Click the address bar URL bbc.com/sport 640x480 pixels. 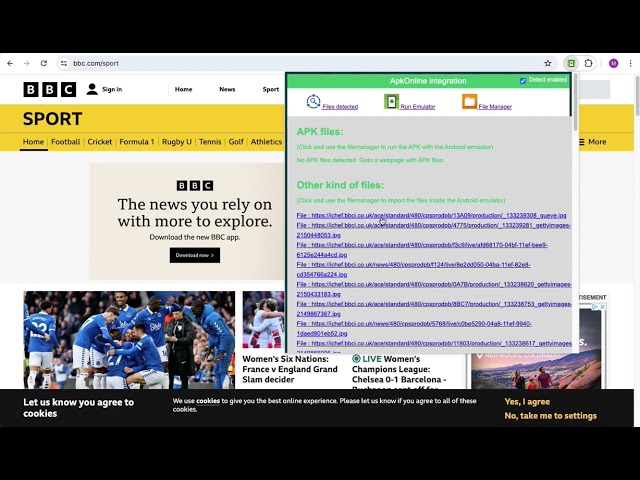point(96,63)
